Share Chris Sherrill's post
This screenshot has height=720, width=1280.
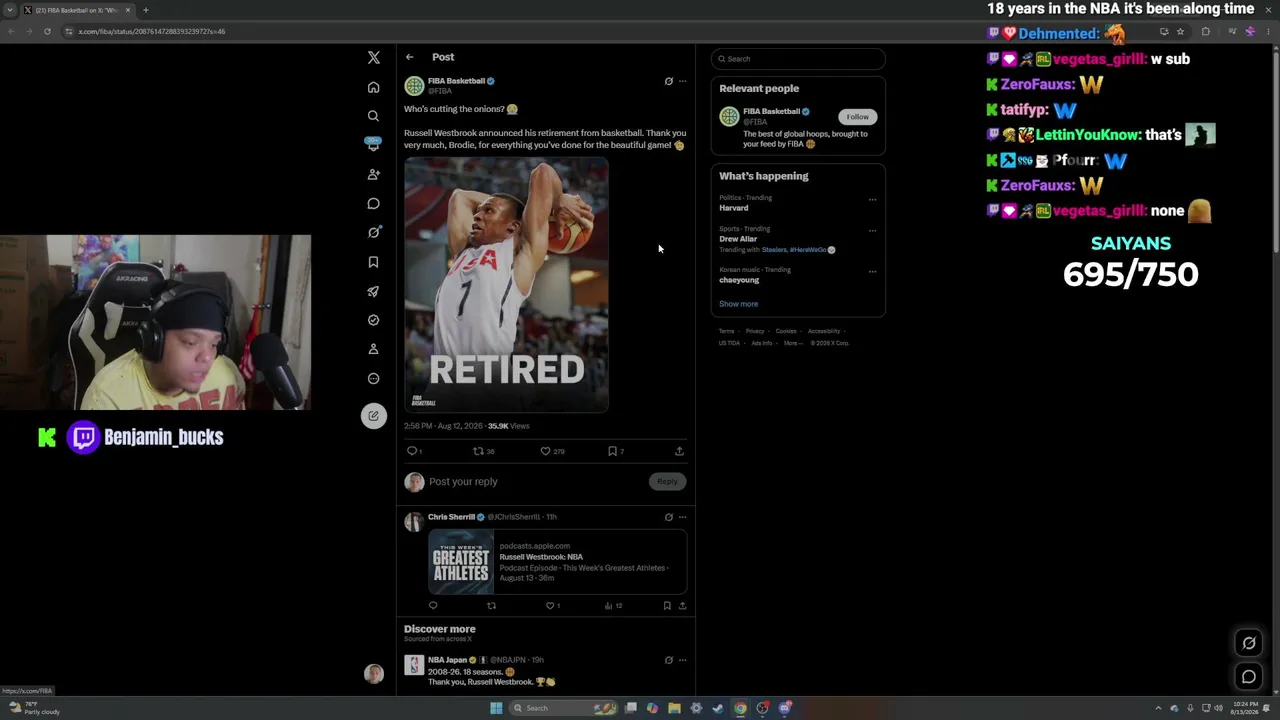(682, 605)
